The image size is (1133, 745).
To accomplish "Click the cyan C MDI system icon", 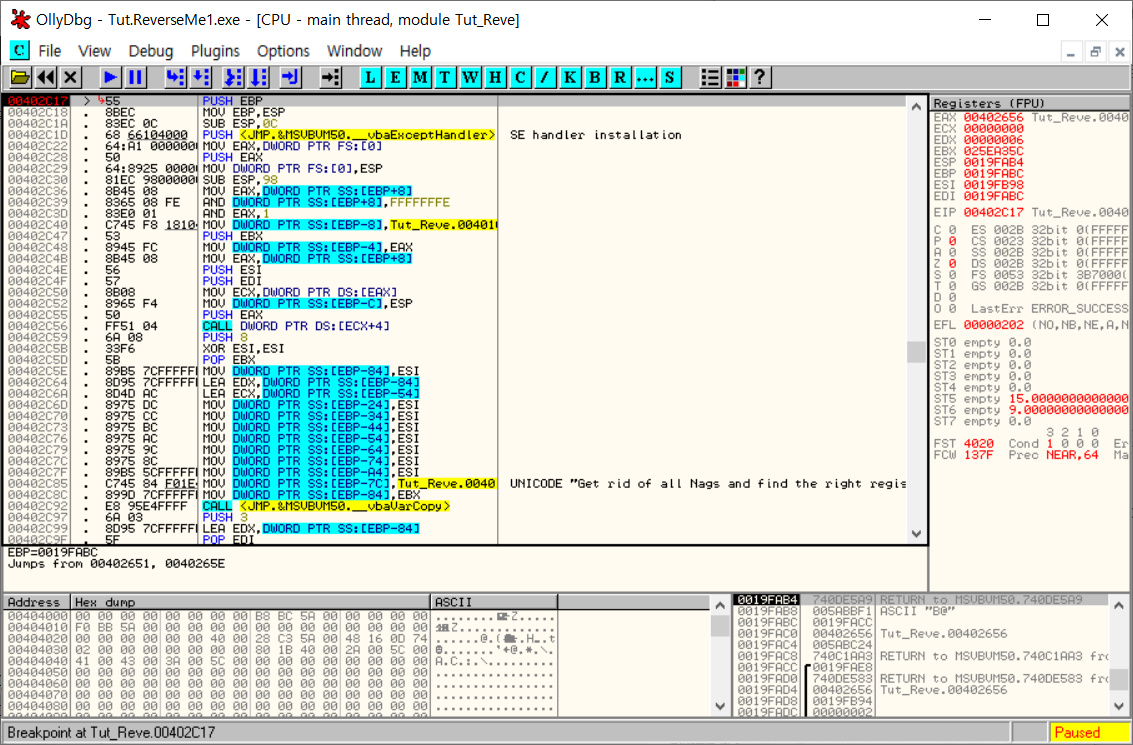I will [19, 51].
